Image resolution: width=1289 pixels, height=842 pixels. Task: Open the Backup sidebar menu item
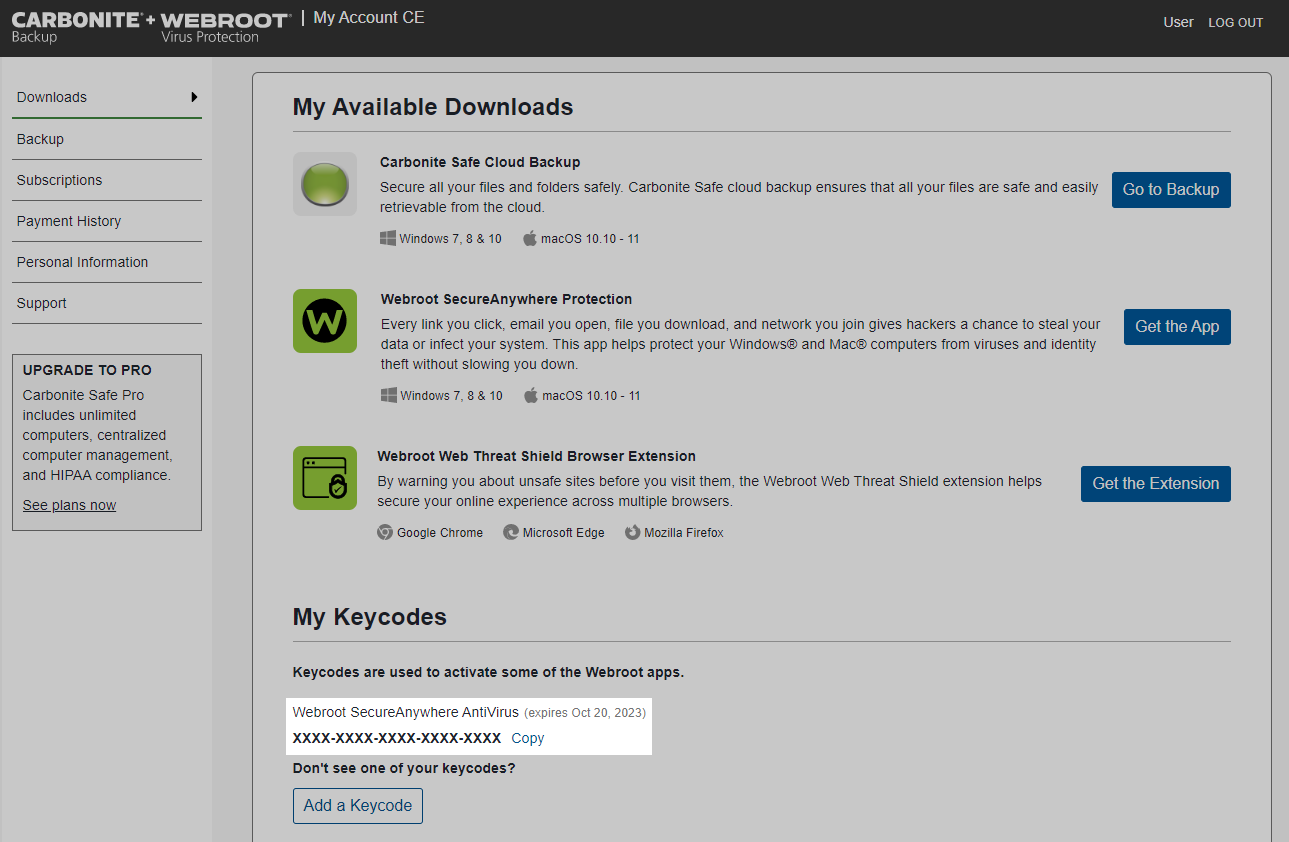tap(40, 139)
